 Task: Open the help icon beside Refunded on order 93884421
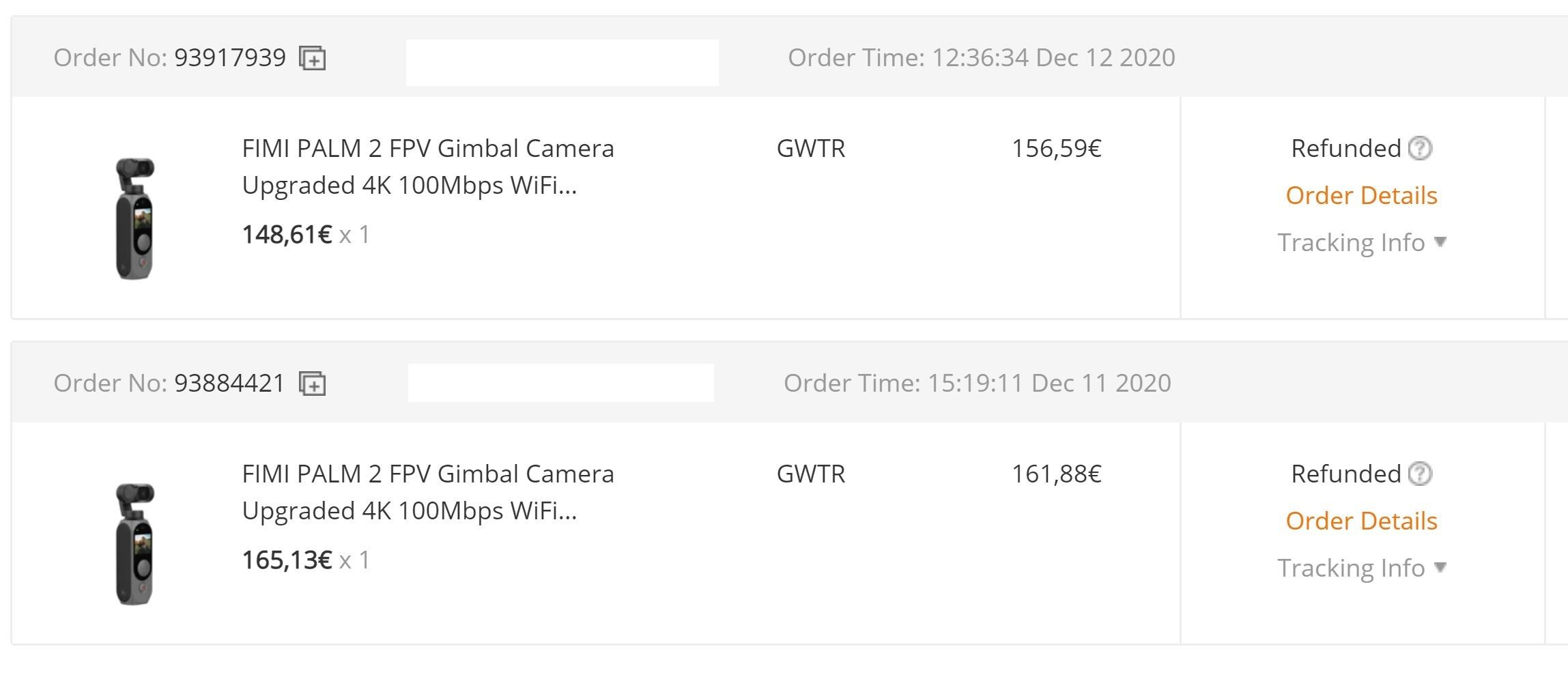point(1421,474)
